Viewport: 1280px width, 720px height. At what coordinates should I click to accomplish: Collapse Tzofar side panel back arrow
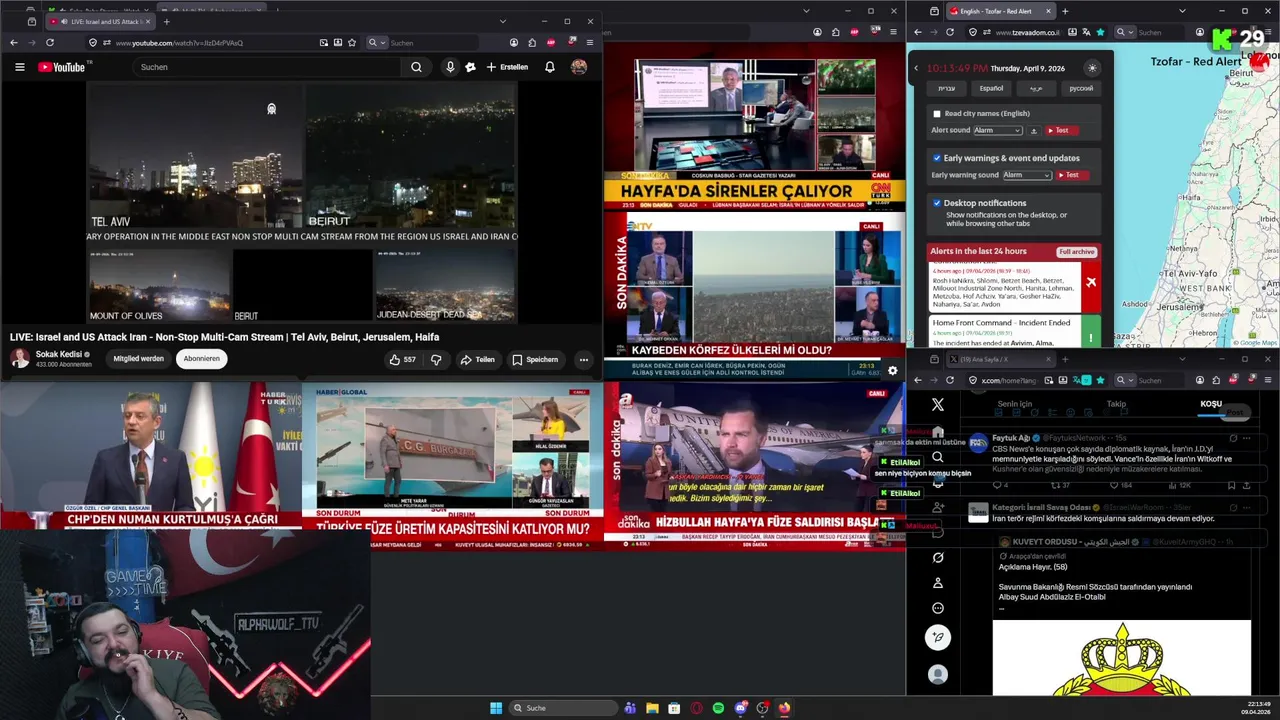point(916,68)
